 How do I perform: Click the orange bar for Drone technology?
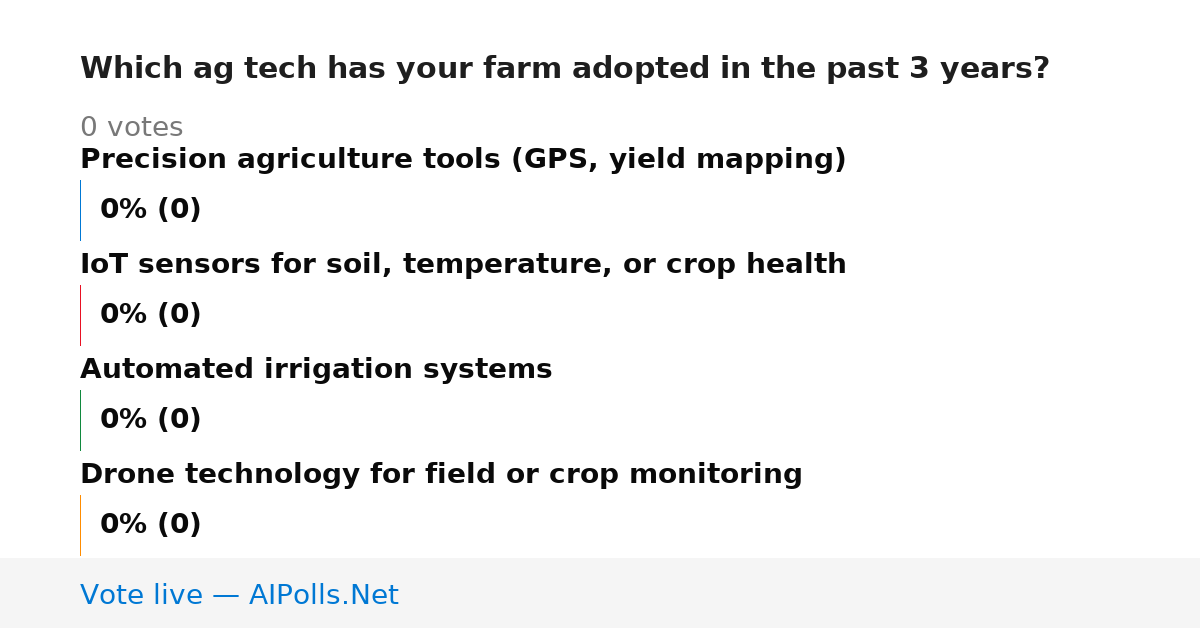[x=80, y=525]
